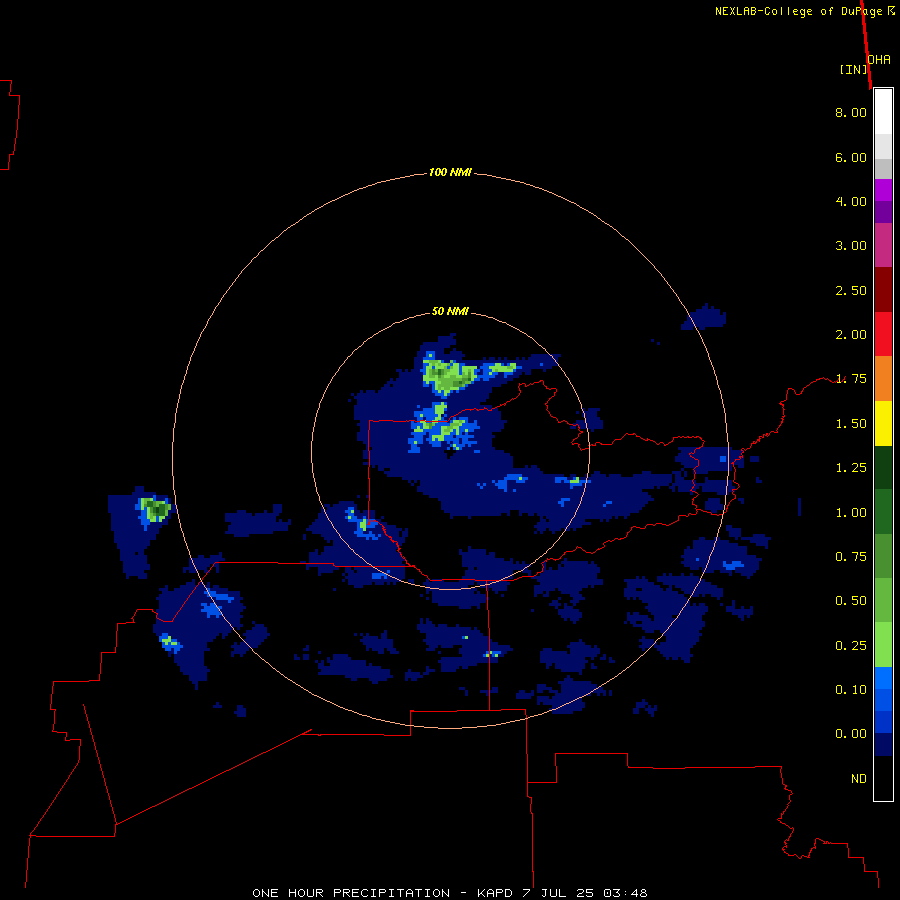Select the ND legend label
Viewport: 900px width, 900px height.
click(859, 779)
